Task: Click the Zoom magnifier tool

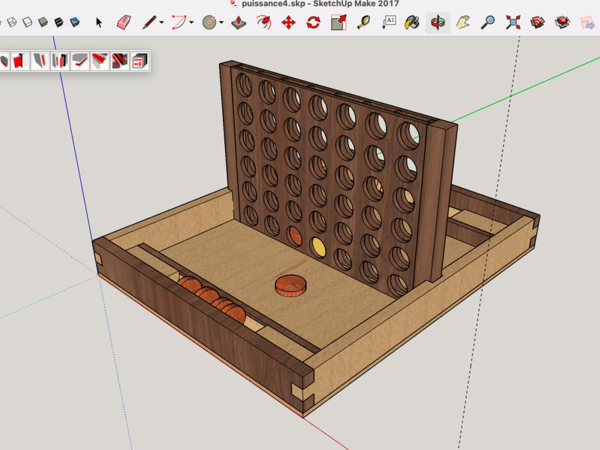Action: pyautogui.click(x=487, y=21)
